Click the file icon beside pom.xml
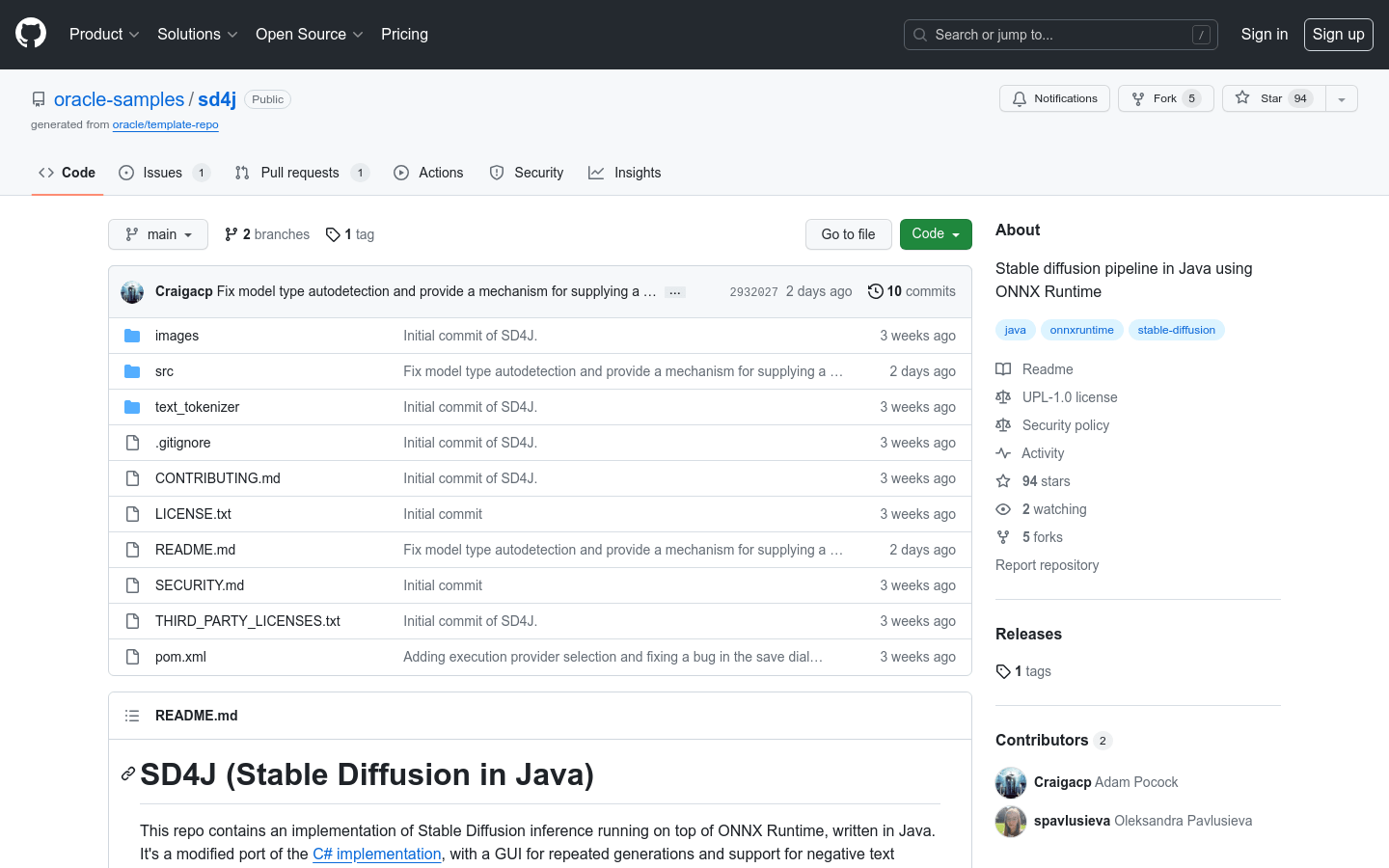 click(132, 657)
